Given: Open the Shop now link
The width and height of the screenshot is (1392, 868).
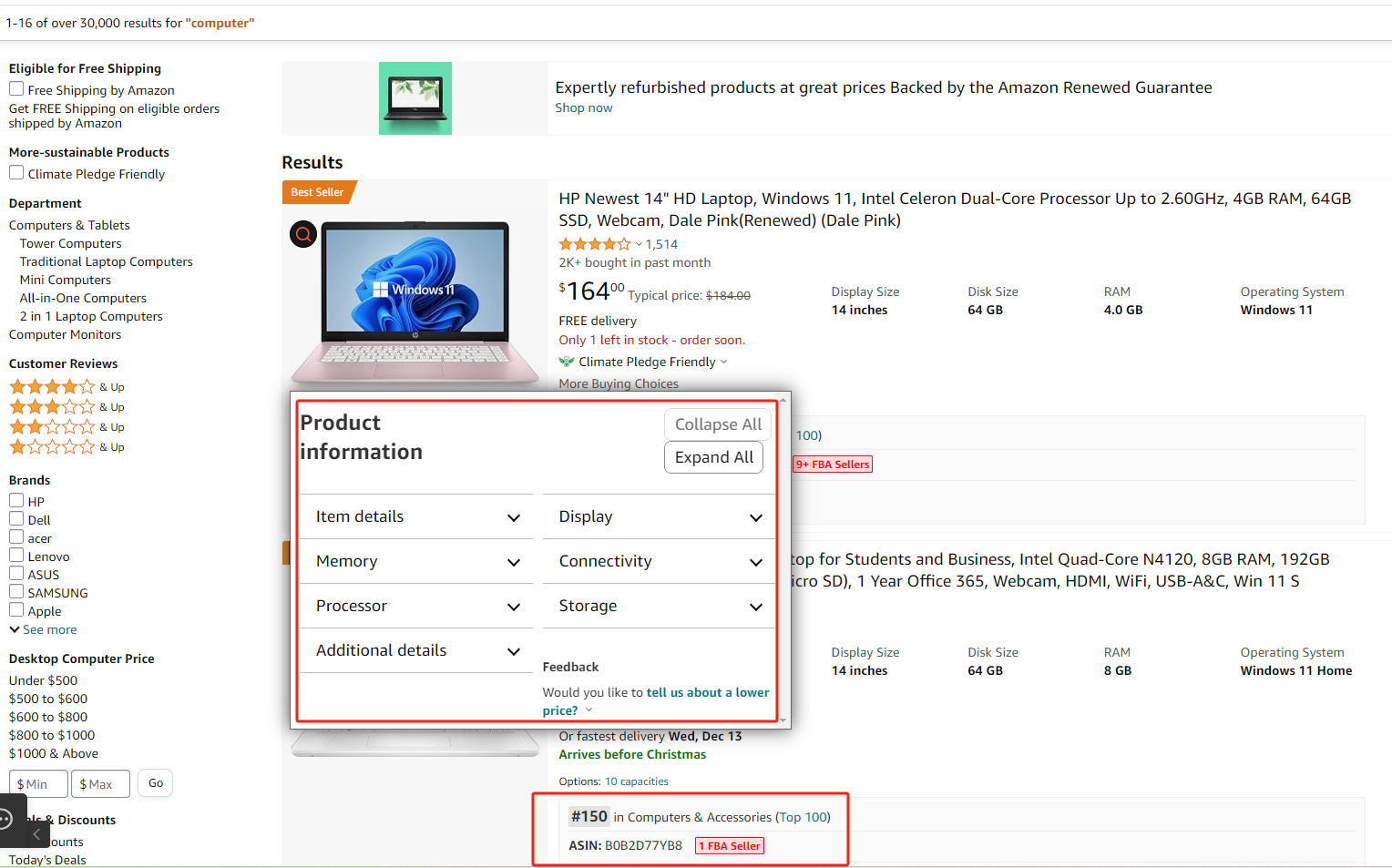Looking at the screenshot, I should 584,107.
